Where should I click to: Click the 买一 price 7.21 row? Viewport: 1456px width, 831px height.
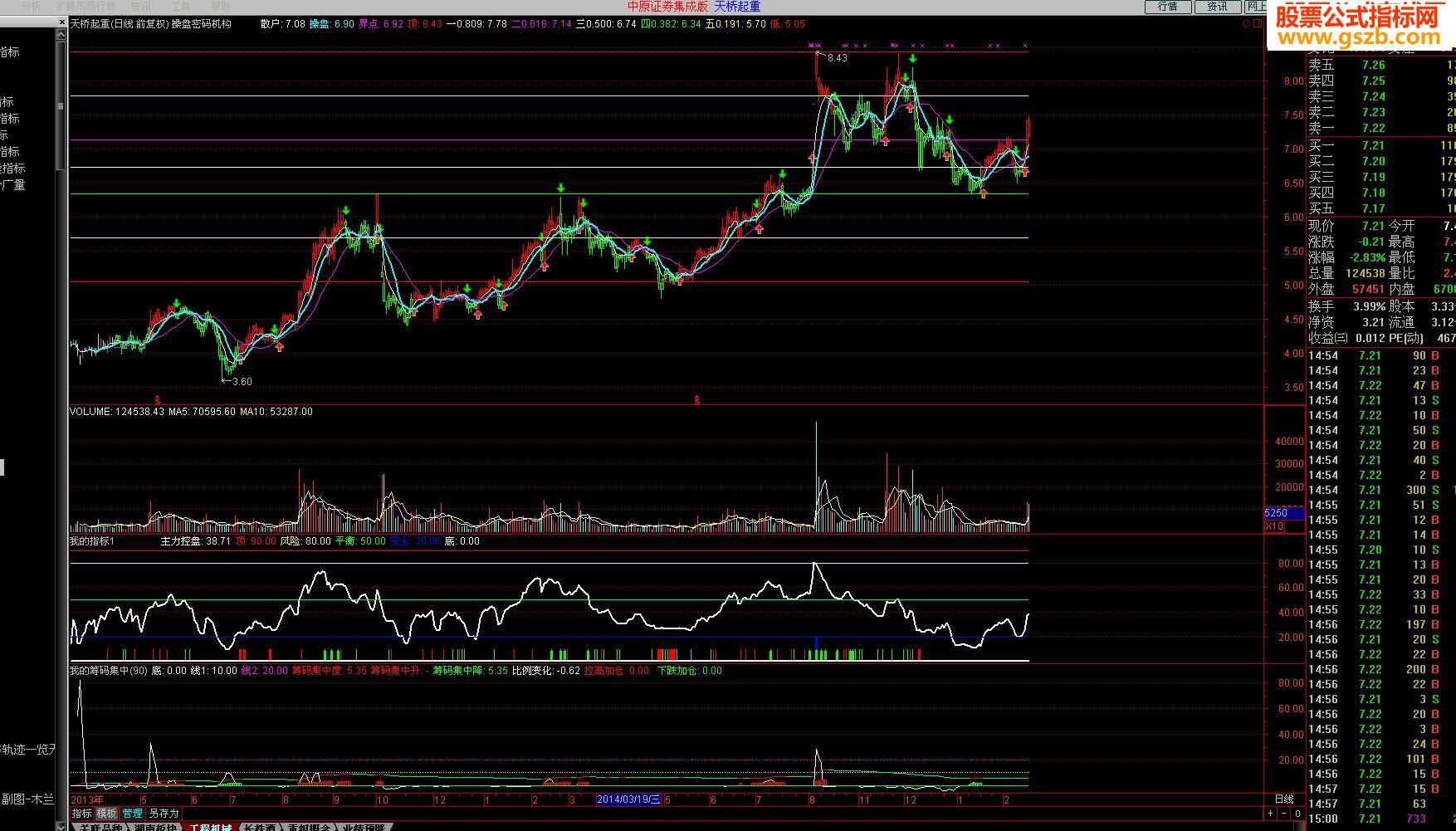point(1381,145)
